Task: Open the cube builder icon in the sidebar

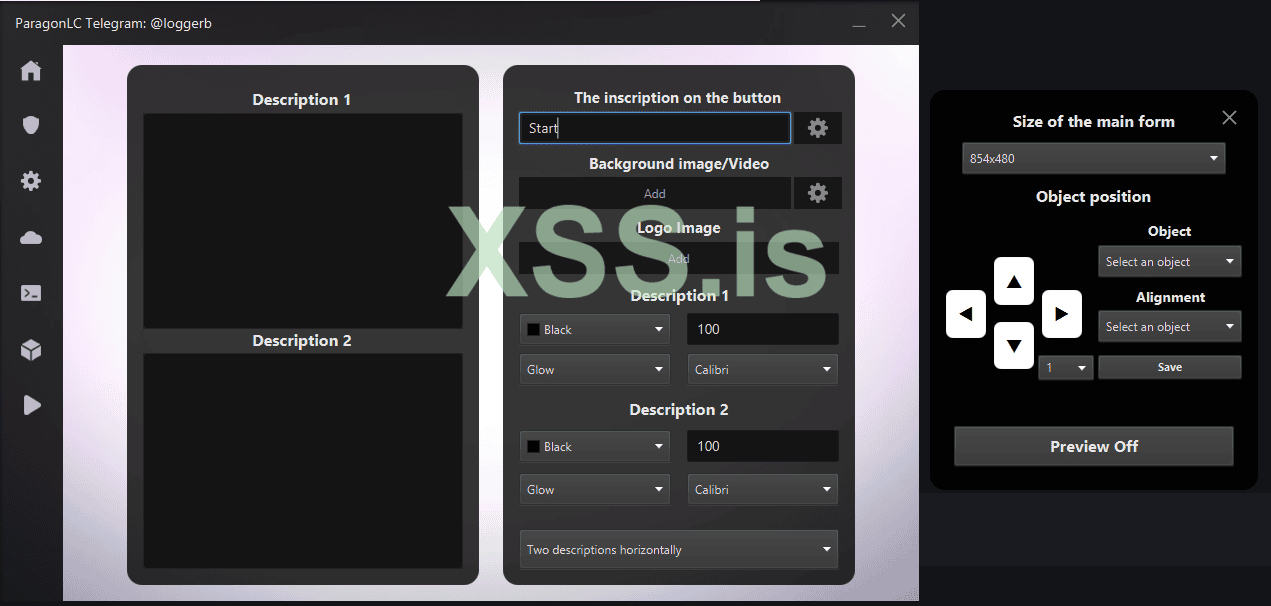Action: (x=31, y=349)
